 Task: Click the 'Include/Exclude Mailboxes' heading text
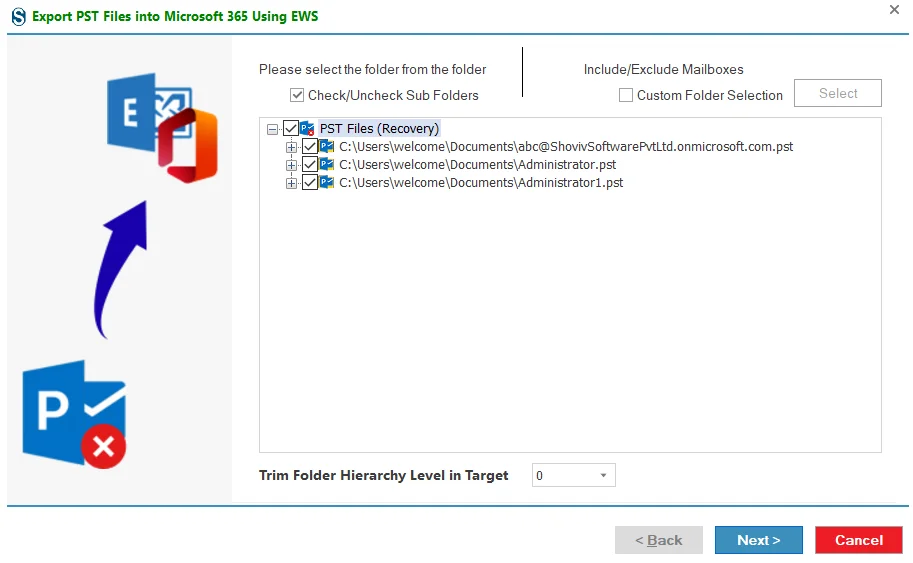coord(663,69)
